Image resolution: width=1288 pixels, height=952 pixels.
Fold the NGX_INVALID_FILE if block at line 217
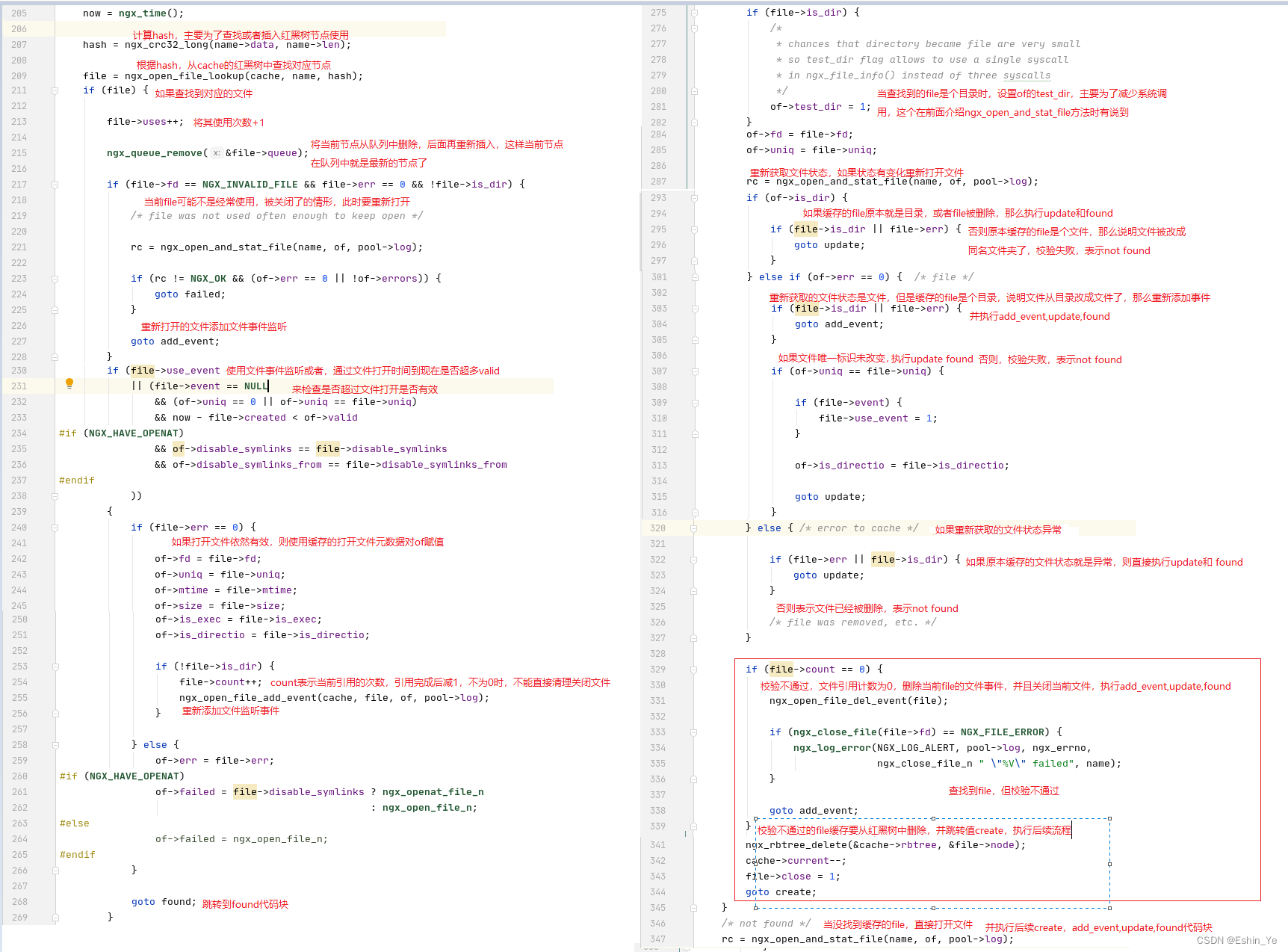click(55, 185)
